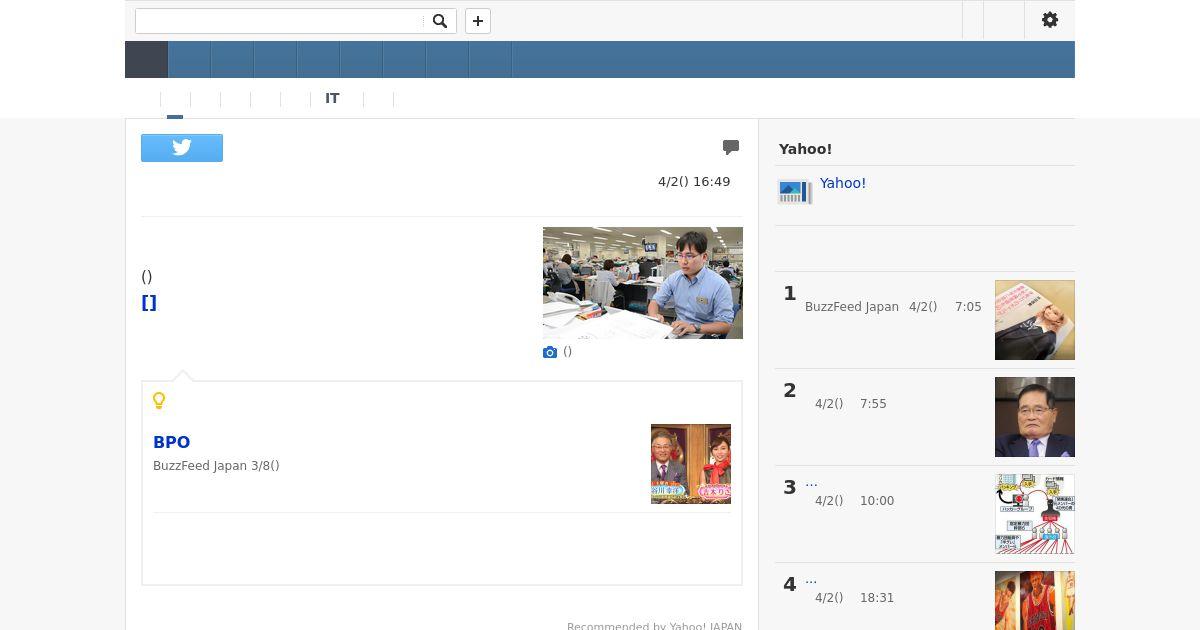
Task: Open ranking 1 thumbnail image
Action: click(x=1035, y=320)
